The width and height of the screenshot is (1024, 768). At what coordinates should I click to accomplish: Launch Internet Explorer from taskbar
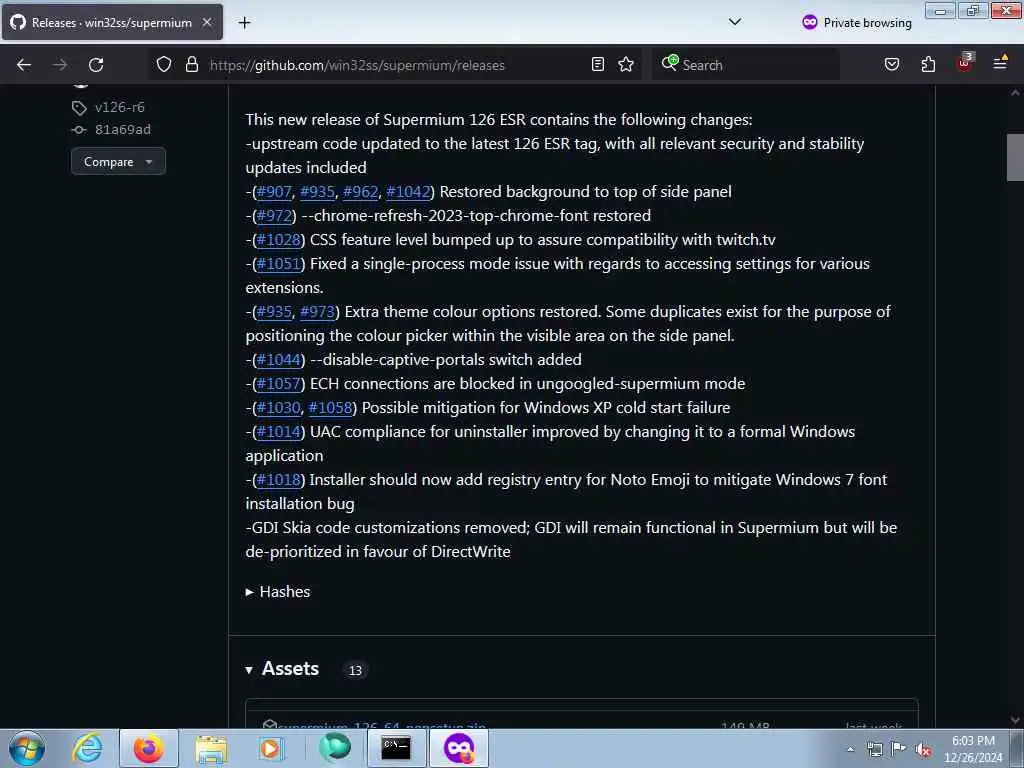(87, 748)
